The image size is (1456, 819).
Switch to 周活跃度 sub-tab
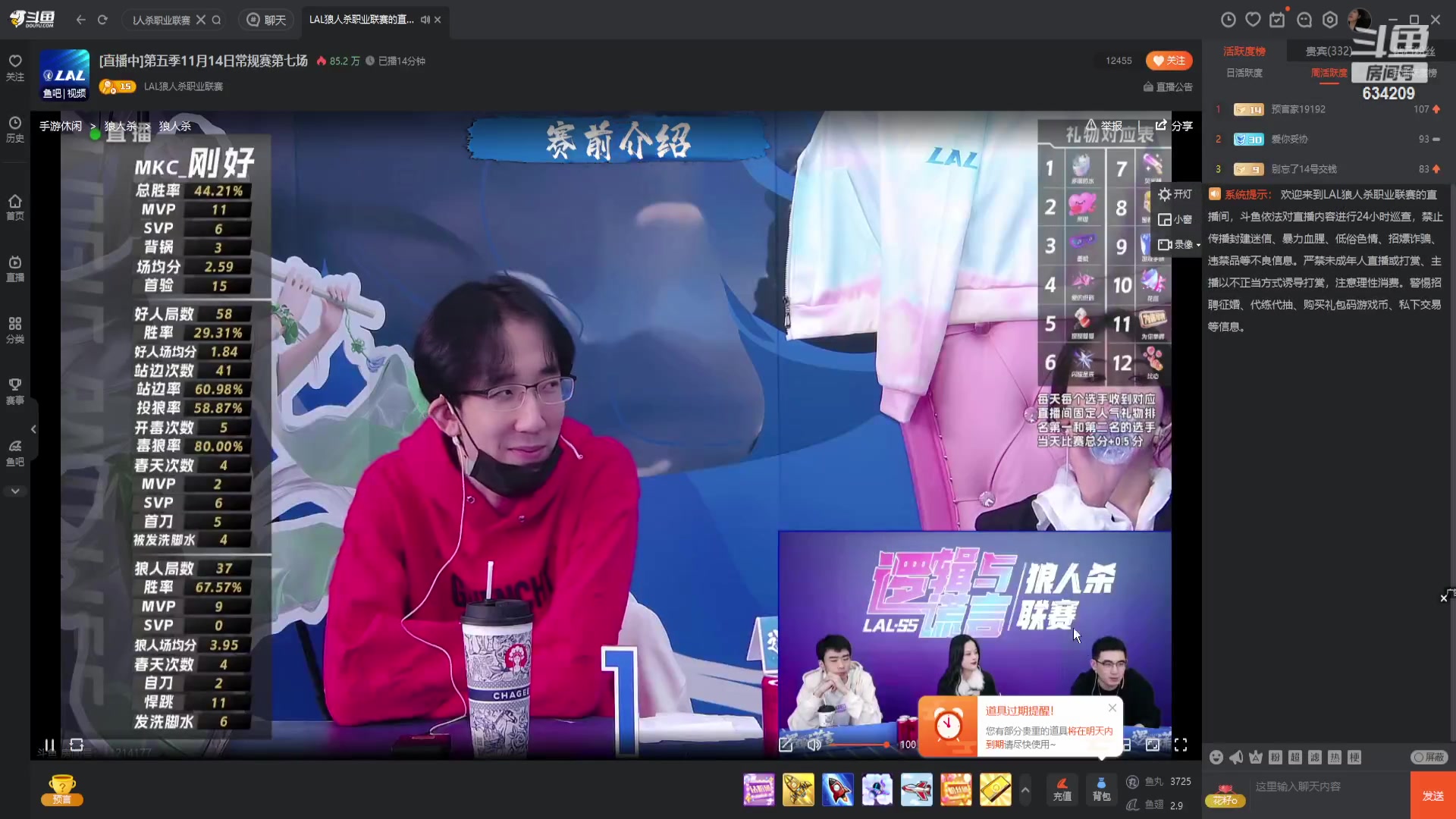(x=1329, y=73)
